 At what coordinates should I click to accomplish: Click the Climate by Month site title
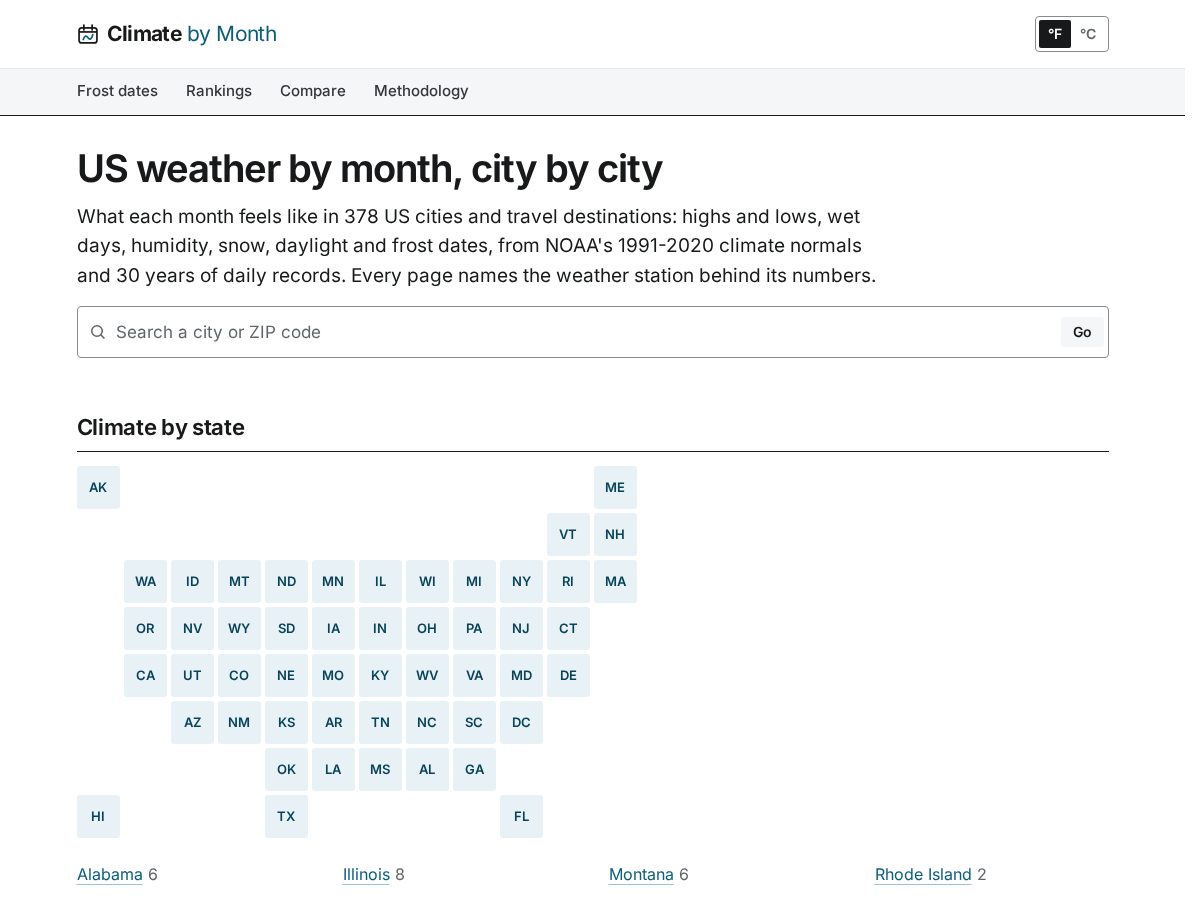point(192,34)
